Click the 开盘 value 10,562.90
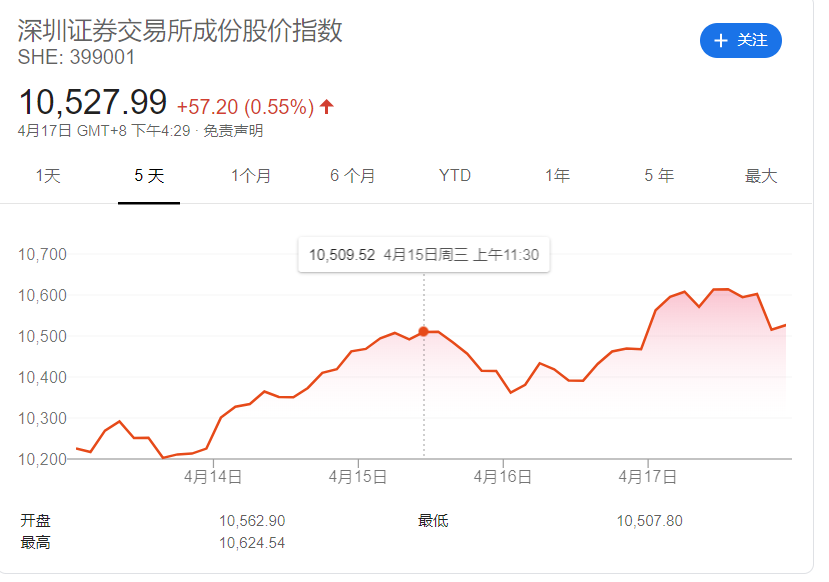This screenshot has width=829, height=582. click(252, 521)
